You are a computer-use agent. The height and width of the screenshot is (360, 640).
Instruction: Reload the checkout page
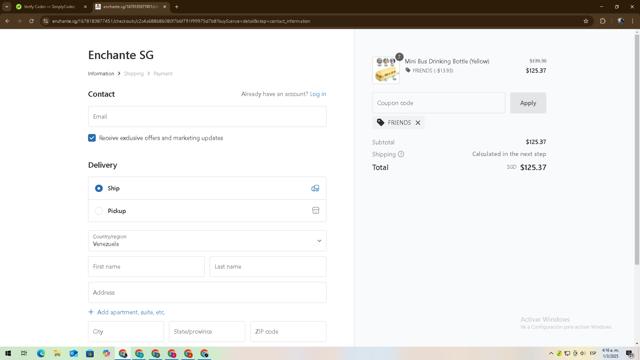(x=31, y=21)
